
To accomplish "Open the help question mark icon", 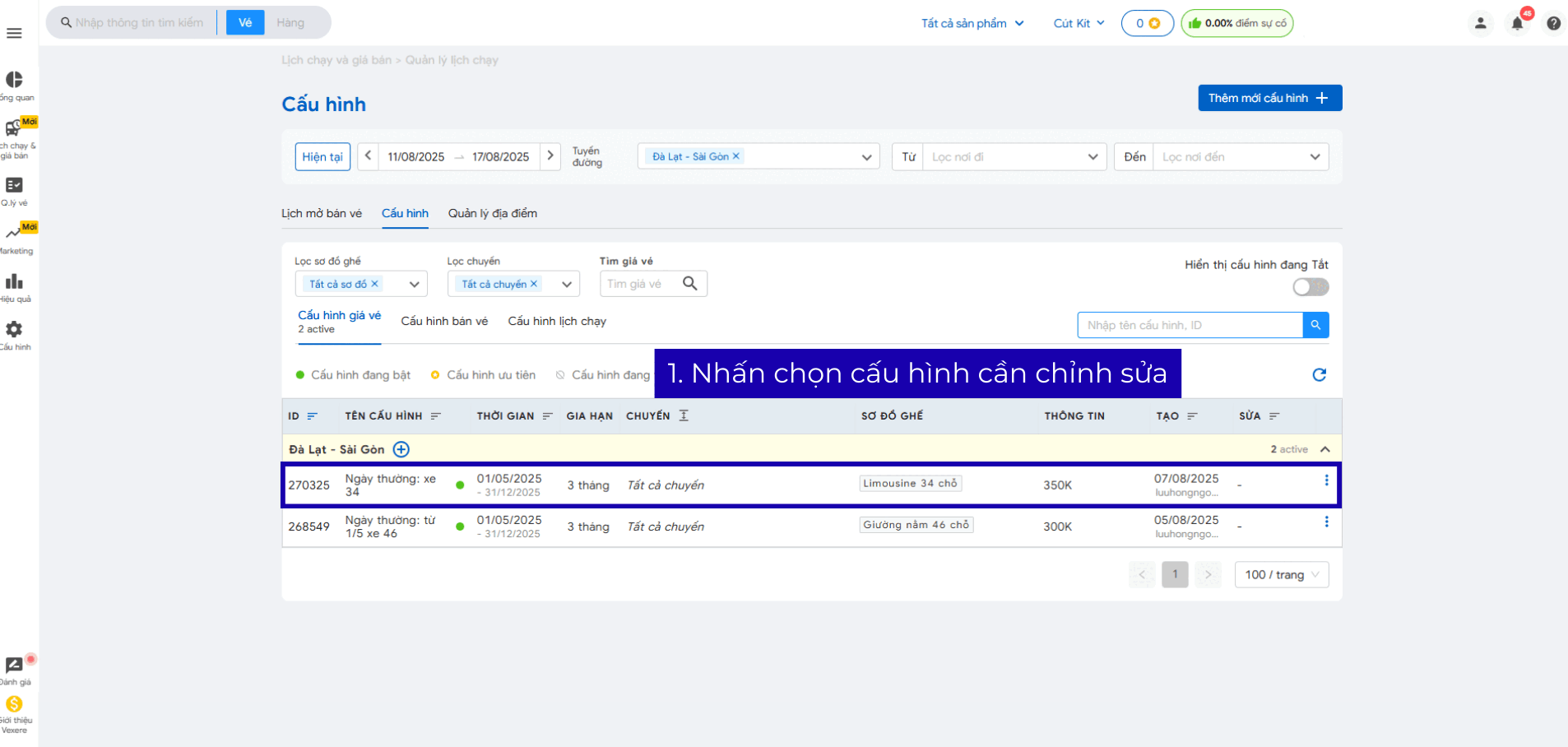I will point(1553,23).
